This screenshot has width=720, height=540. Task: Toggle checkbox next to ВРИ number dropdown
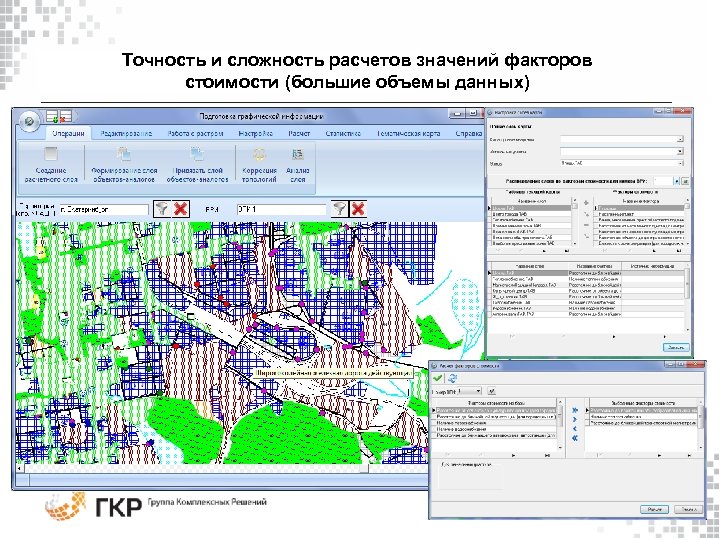[x=492, y=391]
